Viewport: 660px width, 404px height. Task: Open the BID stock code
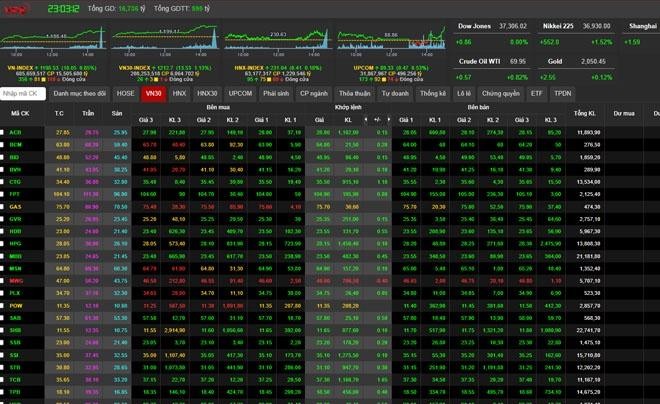15,157
